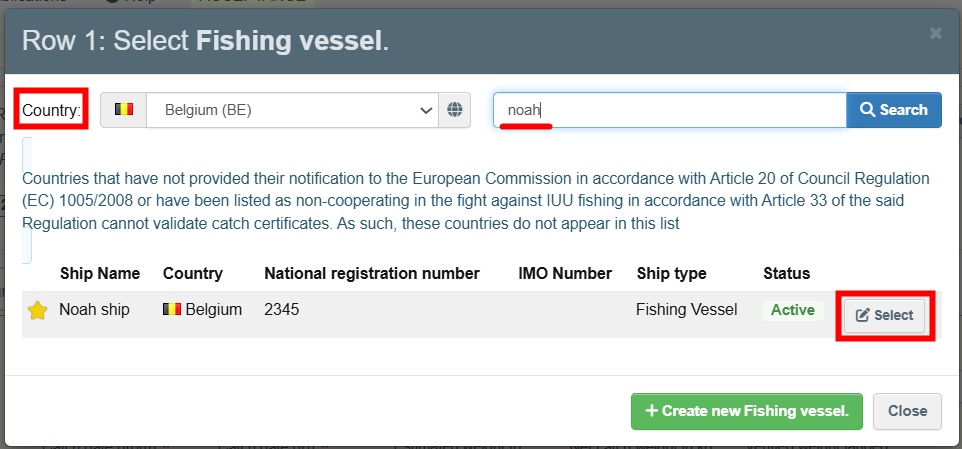Click the Status column header
The width and height of the screenshot is (962, 449).
pyautogui.click(x=787, y=273)
